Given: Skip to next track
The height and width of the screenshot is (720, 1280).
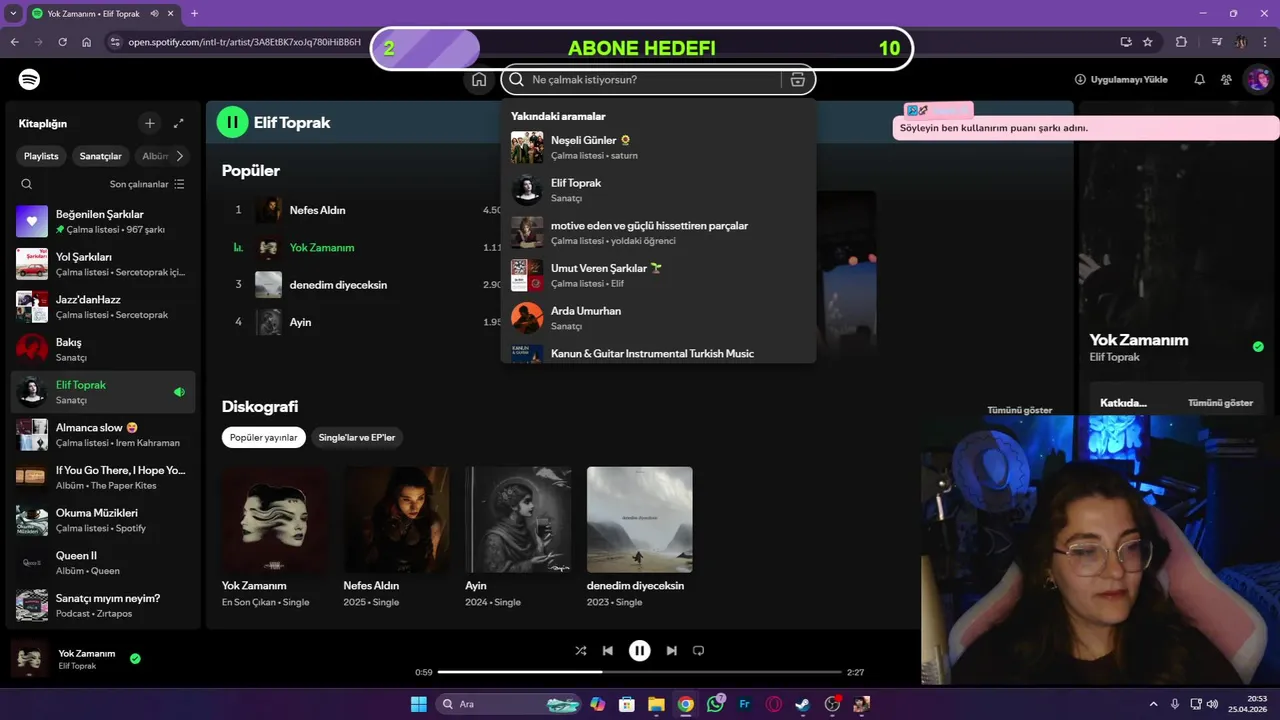Looking at the screenshot, I should tap(672, 650).
